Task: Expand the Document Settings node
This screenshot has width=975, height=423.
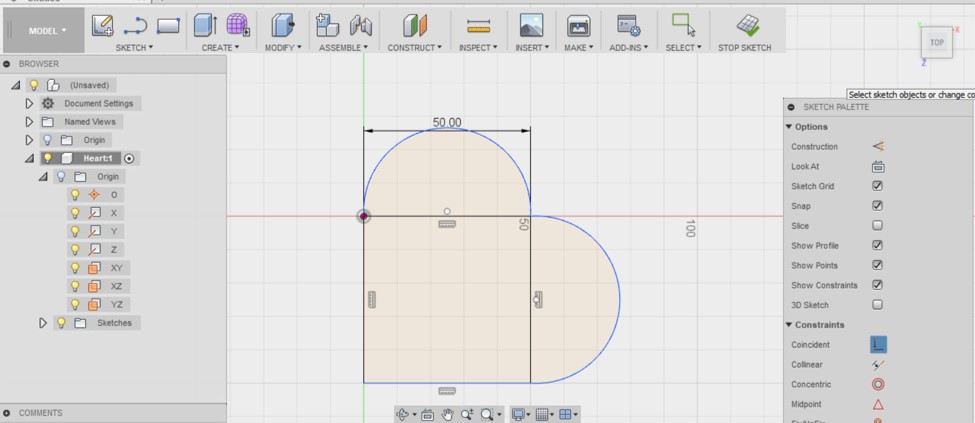Action: (29, 103)
